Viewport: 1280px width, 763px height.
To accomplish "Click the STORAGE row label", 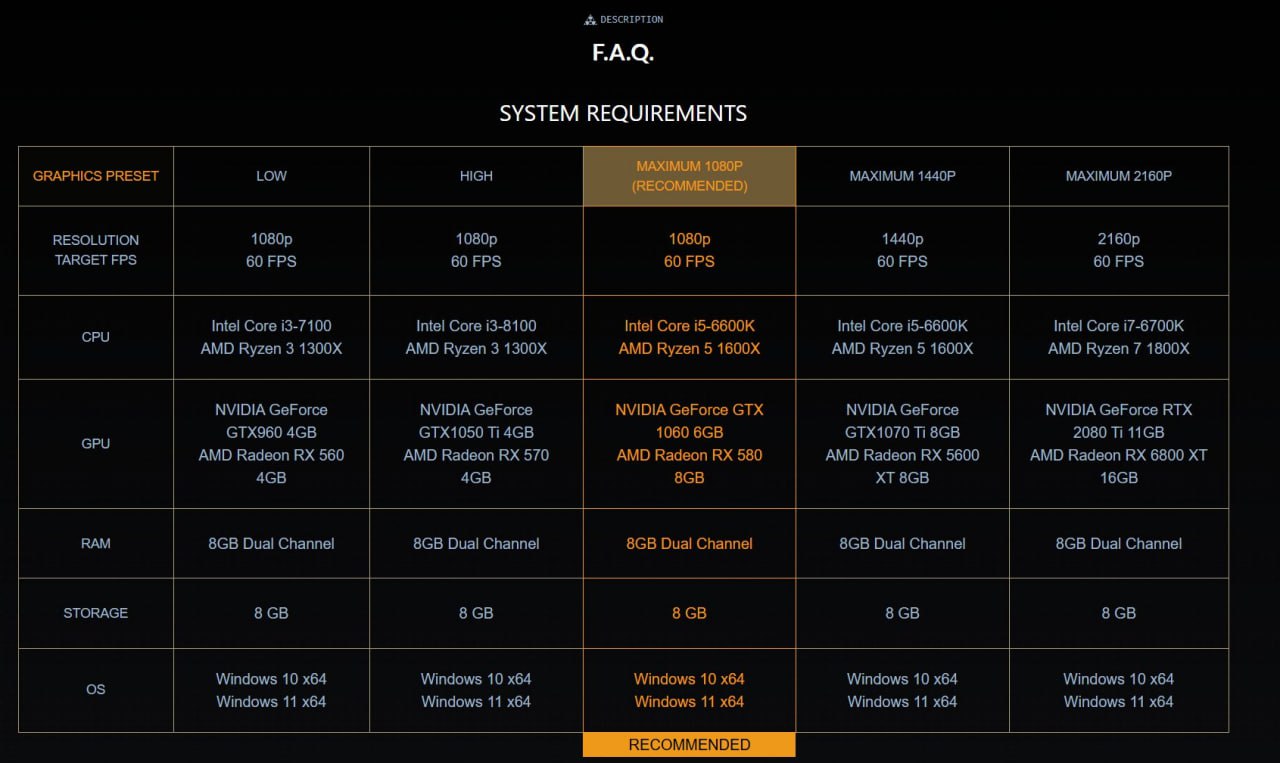I will (96, 613).
